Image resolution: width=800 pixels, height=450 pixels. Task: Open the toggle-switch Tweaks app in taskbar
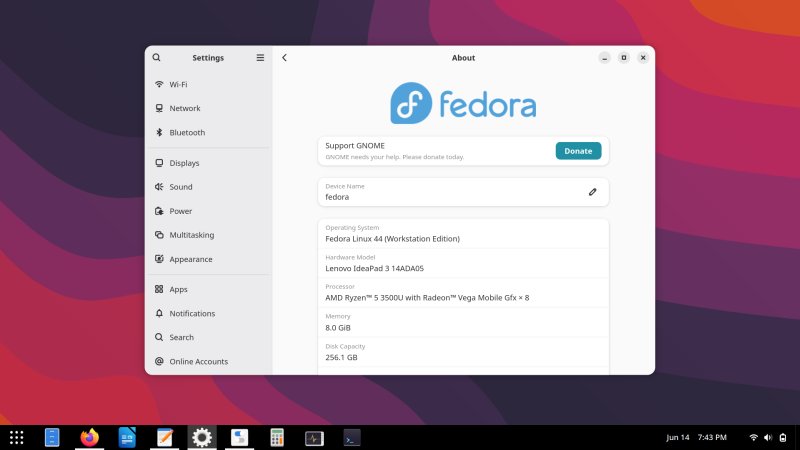tap(239, 437)
